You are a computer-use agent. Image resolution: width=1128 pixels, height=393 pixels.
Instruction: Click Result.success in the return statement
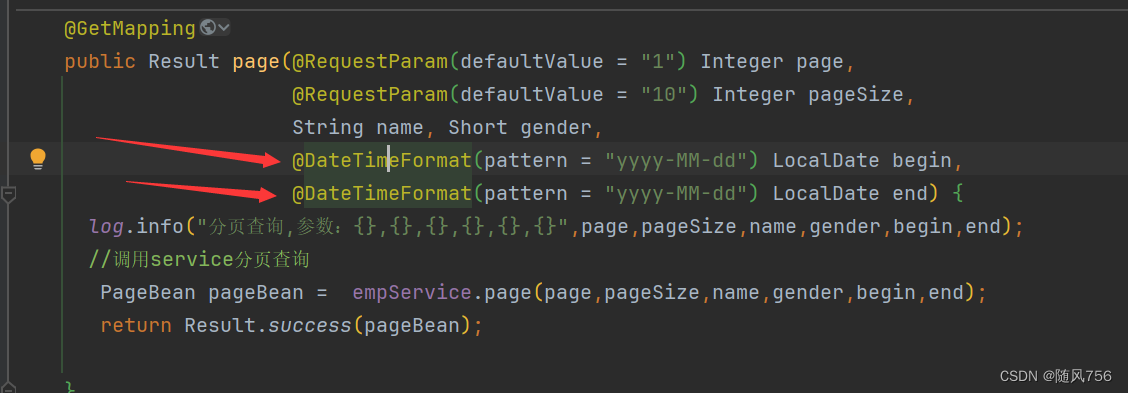click(268, 326)
